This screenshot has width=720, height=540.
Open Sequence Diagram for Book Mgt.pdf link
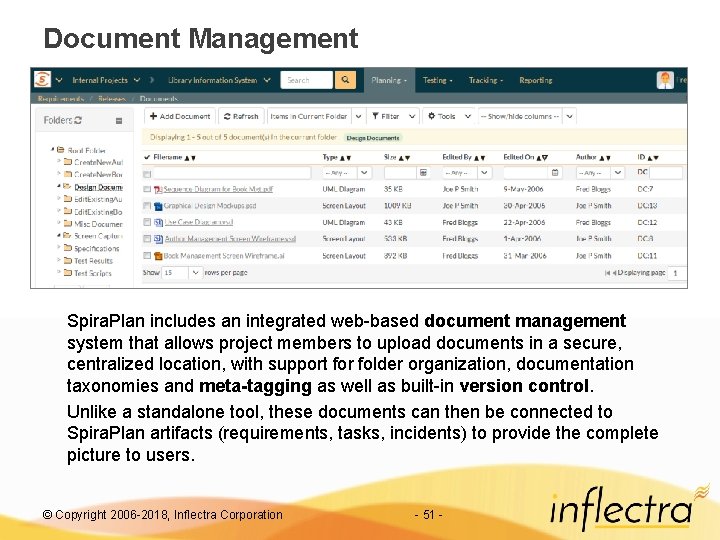click(219, 189)
